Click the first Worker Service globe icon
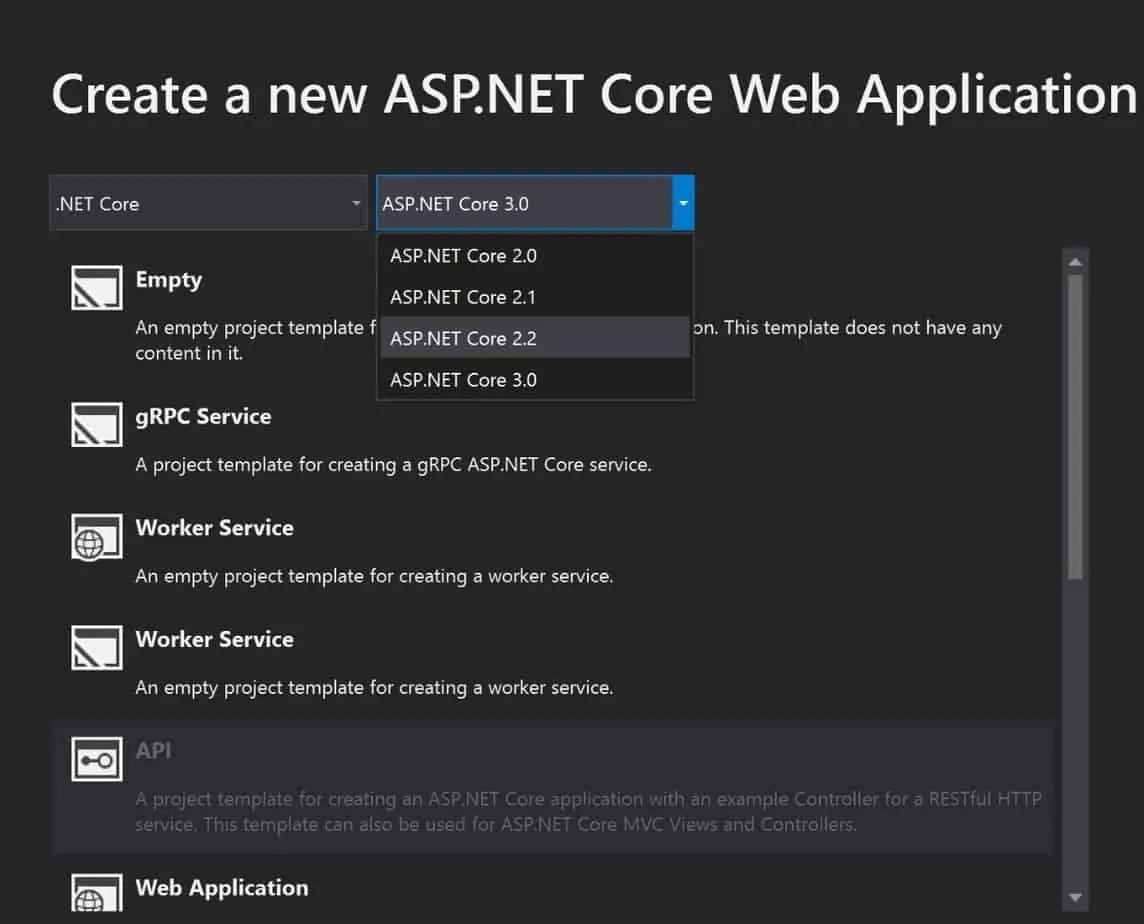This screenshot has height=924, width=1144. tap(96, 536)
